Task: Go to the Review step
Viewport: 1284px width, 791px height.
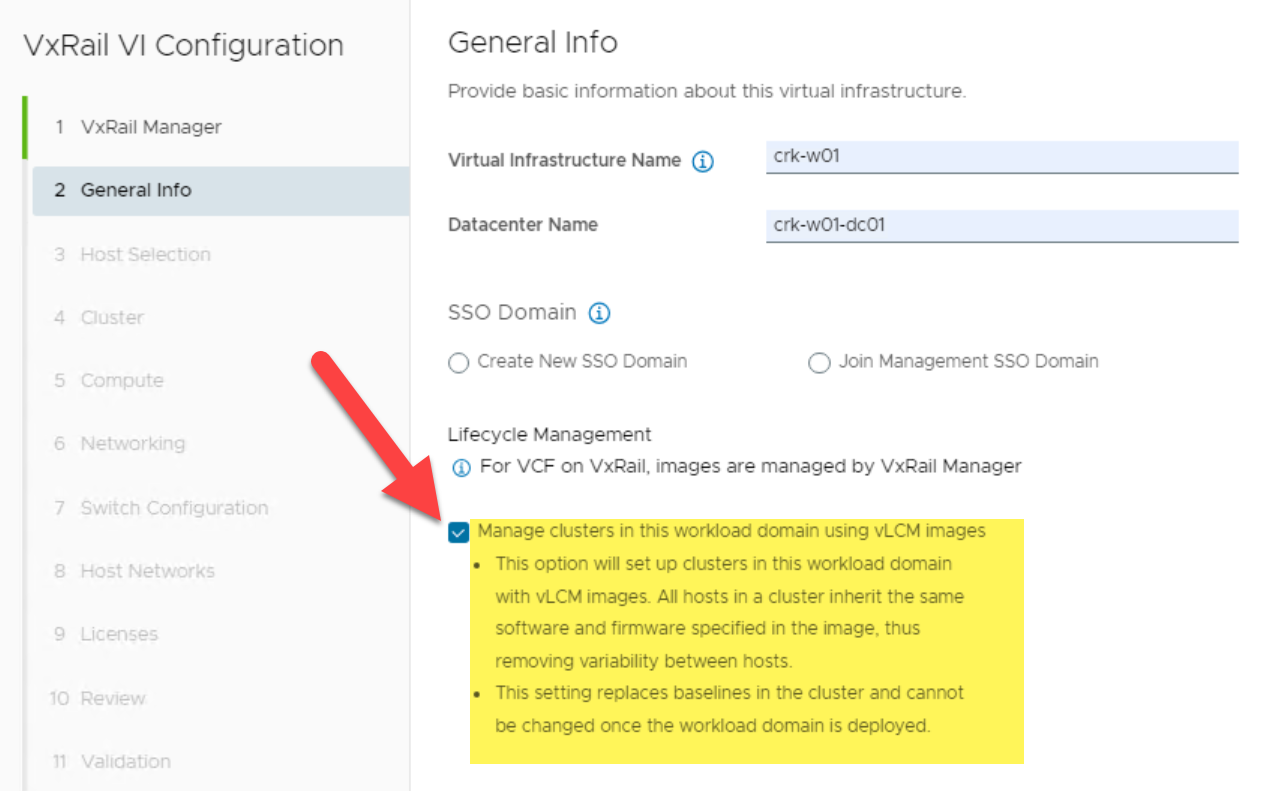Action: [113, 698]
